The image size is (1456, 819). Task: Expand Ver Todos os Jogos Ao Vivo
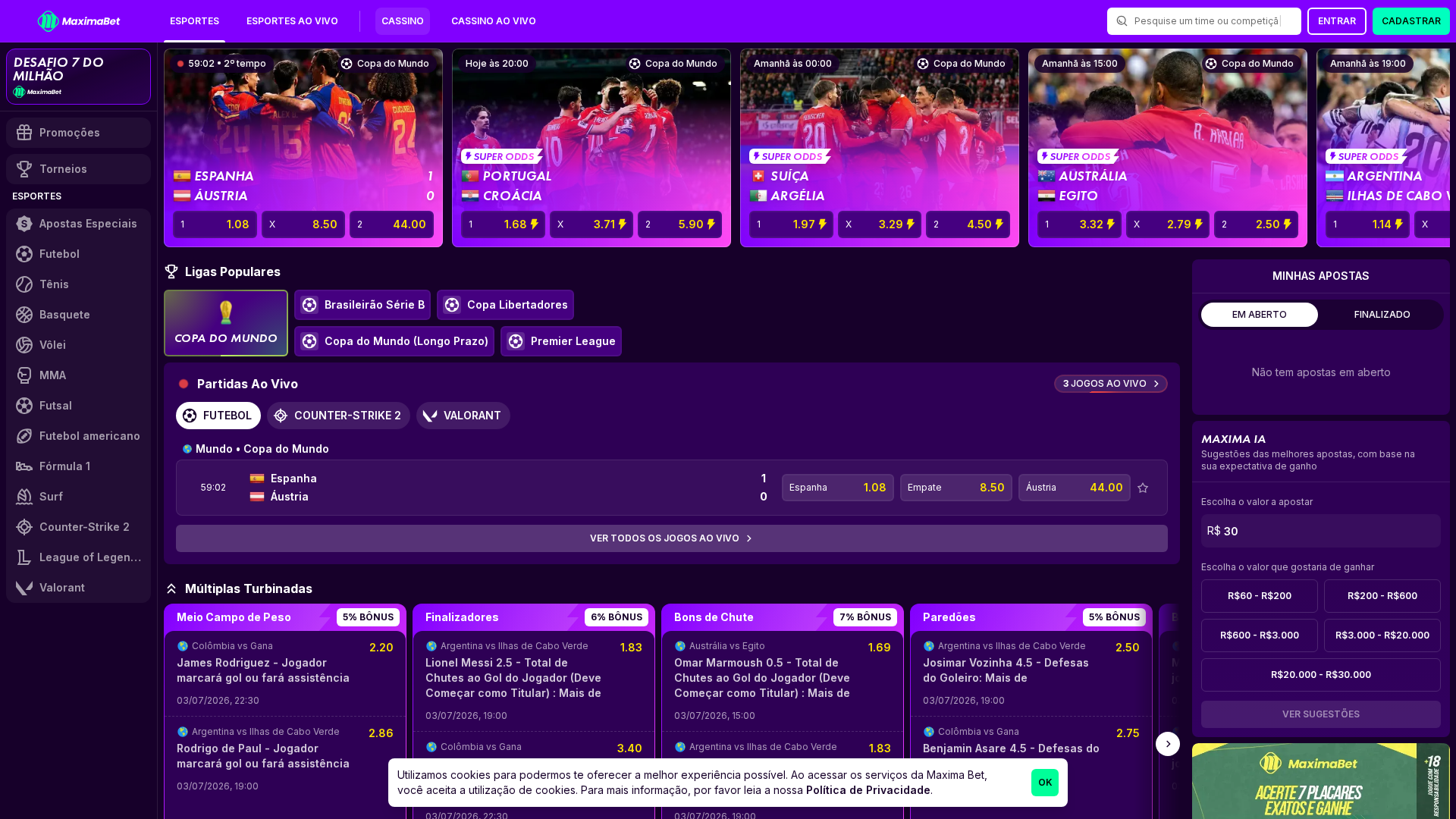point(672,538)
